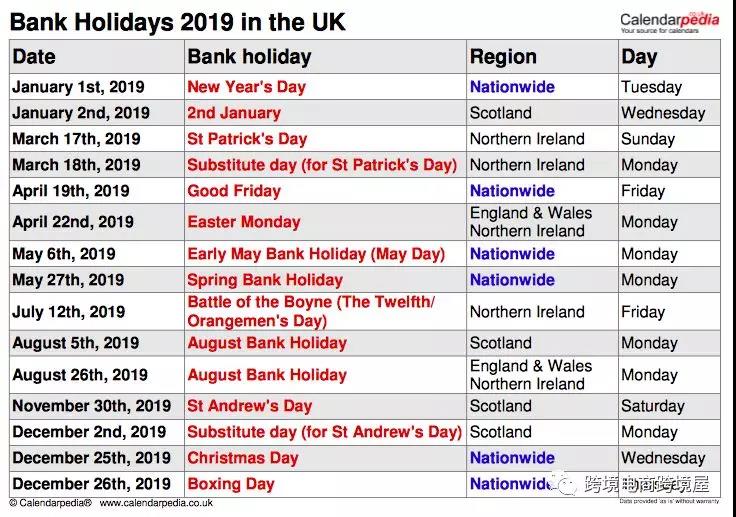Click Spring Bank Holiday text

pyautogui.click(x=265, y=280)
